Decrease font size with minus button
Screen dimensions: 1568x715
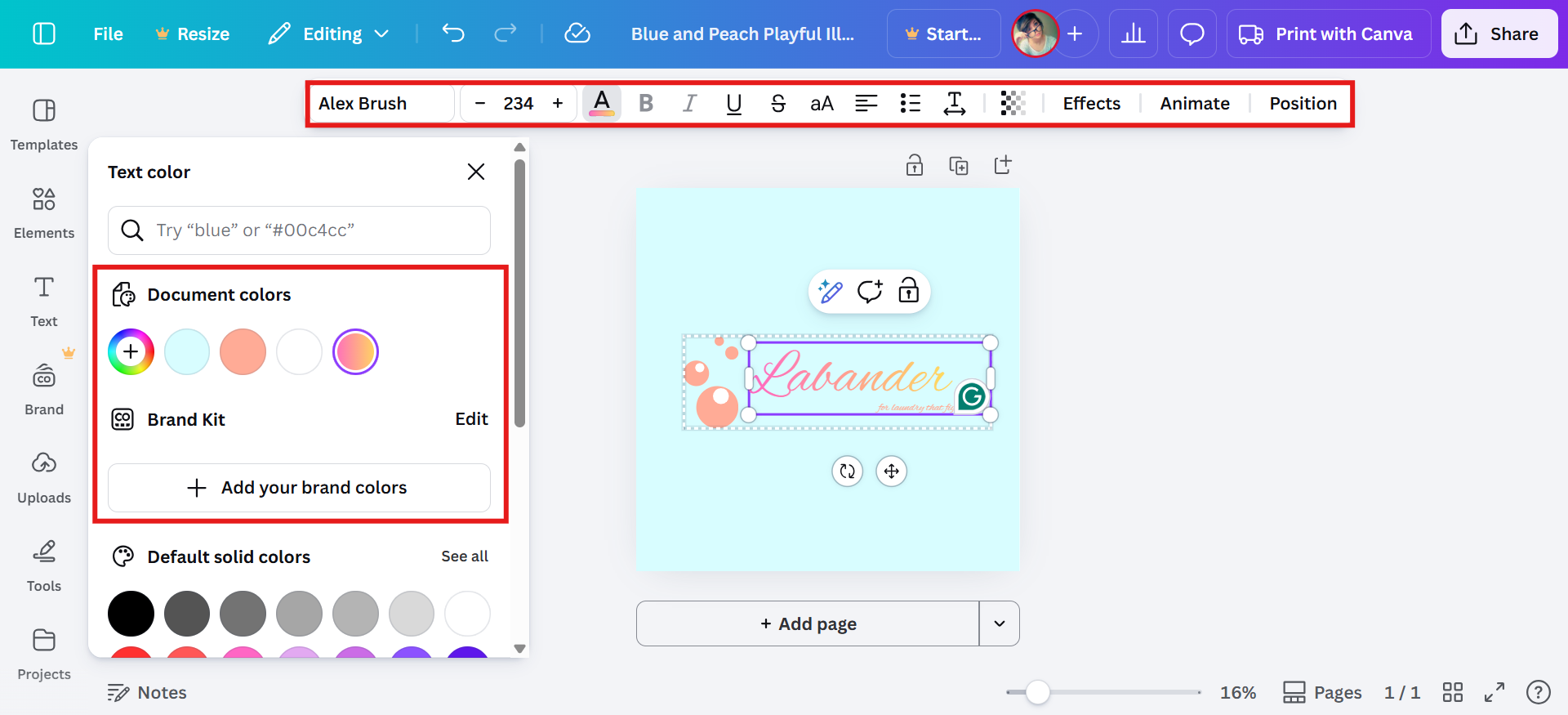480,104
